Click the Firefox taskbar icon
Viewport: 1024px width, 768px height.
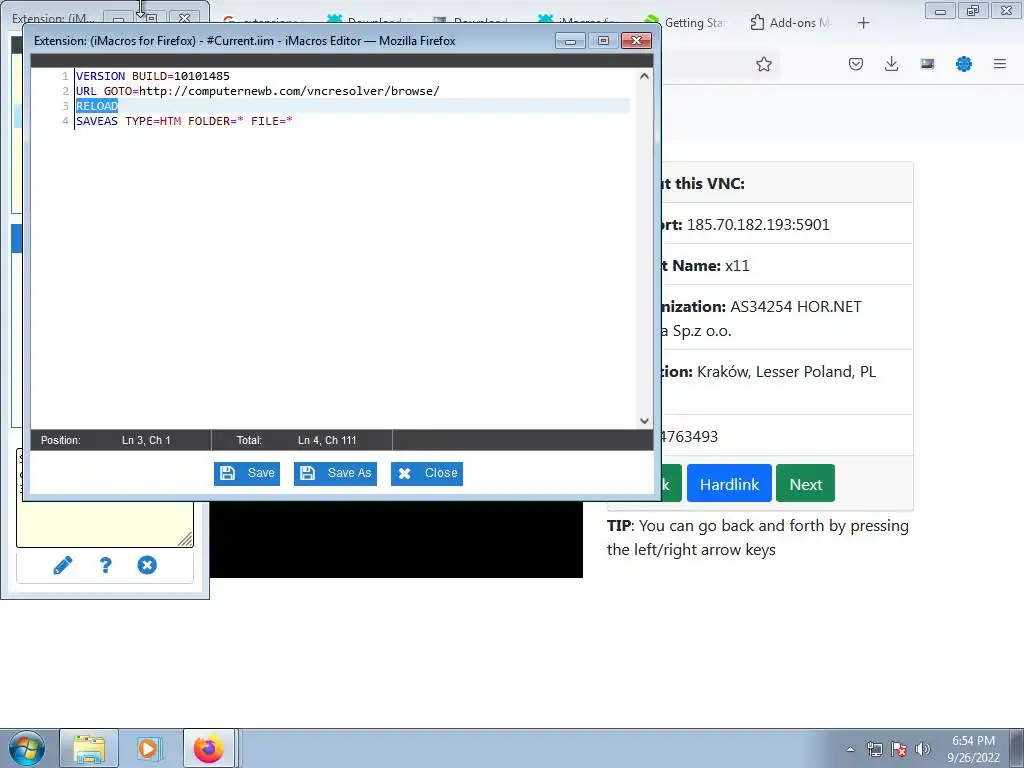coord(209,748)
